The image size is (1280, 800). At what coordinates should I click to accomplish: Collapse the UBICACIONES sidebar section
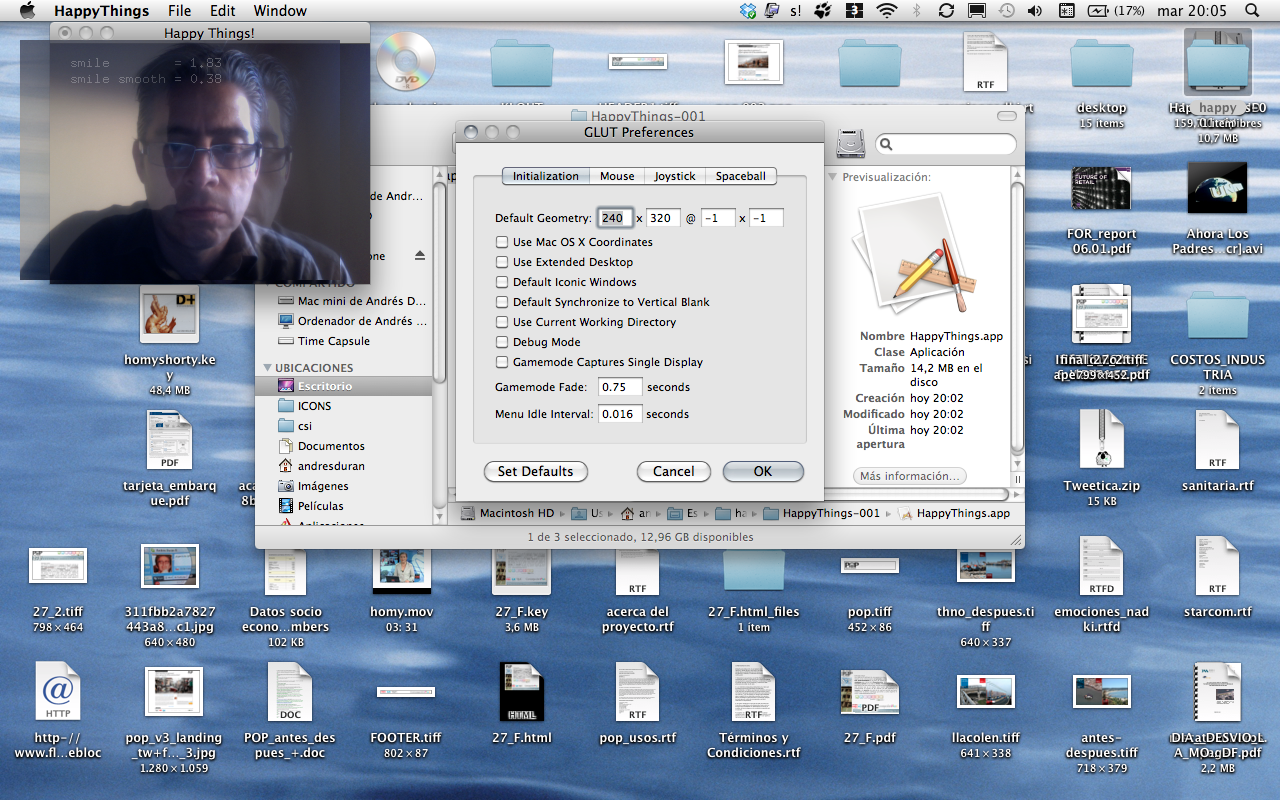tap(267, 368)
